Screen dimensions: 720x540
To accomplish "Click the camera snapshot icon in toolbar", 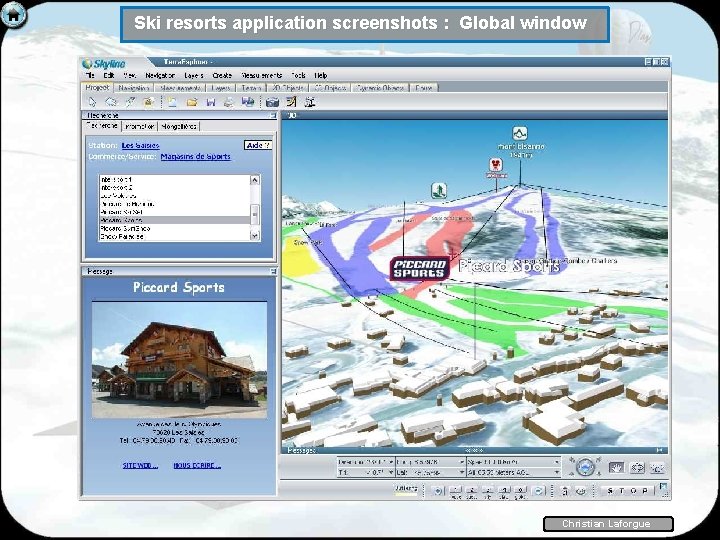I will tap(272, 102).
